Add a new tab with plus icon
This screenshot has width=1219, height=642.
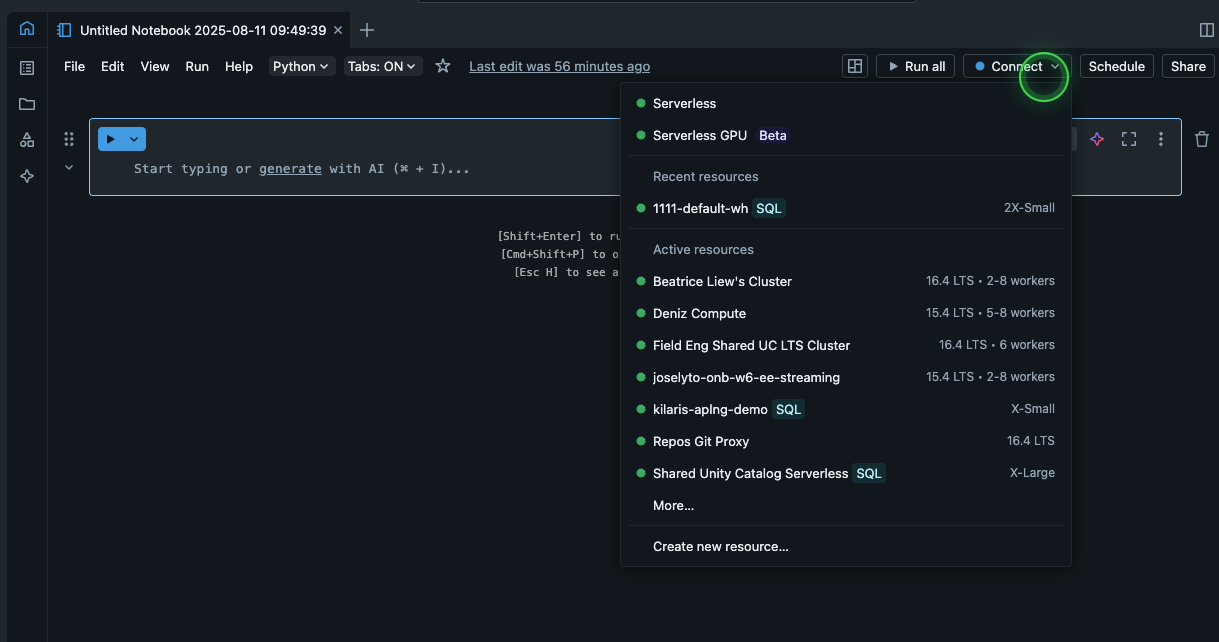point(367,30)
